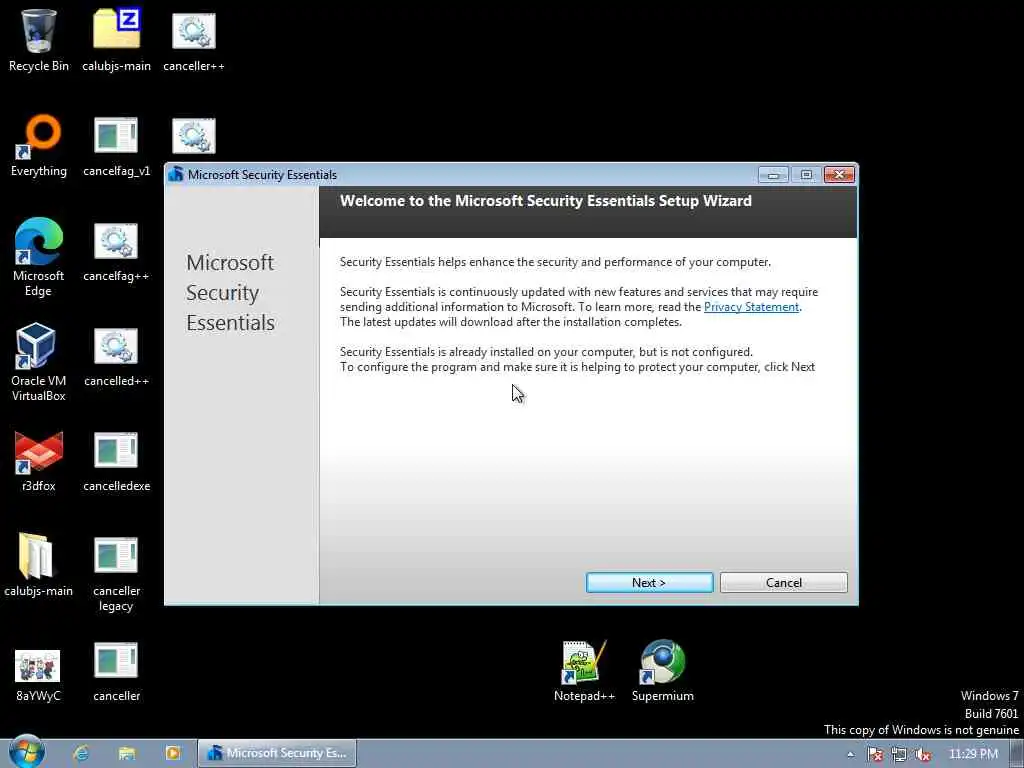
Task: Select the Microsoft Security Essentials taskbar button
Action: pos(277,753)
